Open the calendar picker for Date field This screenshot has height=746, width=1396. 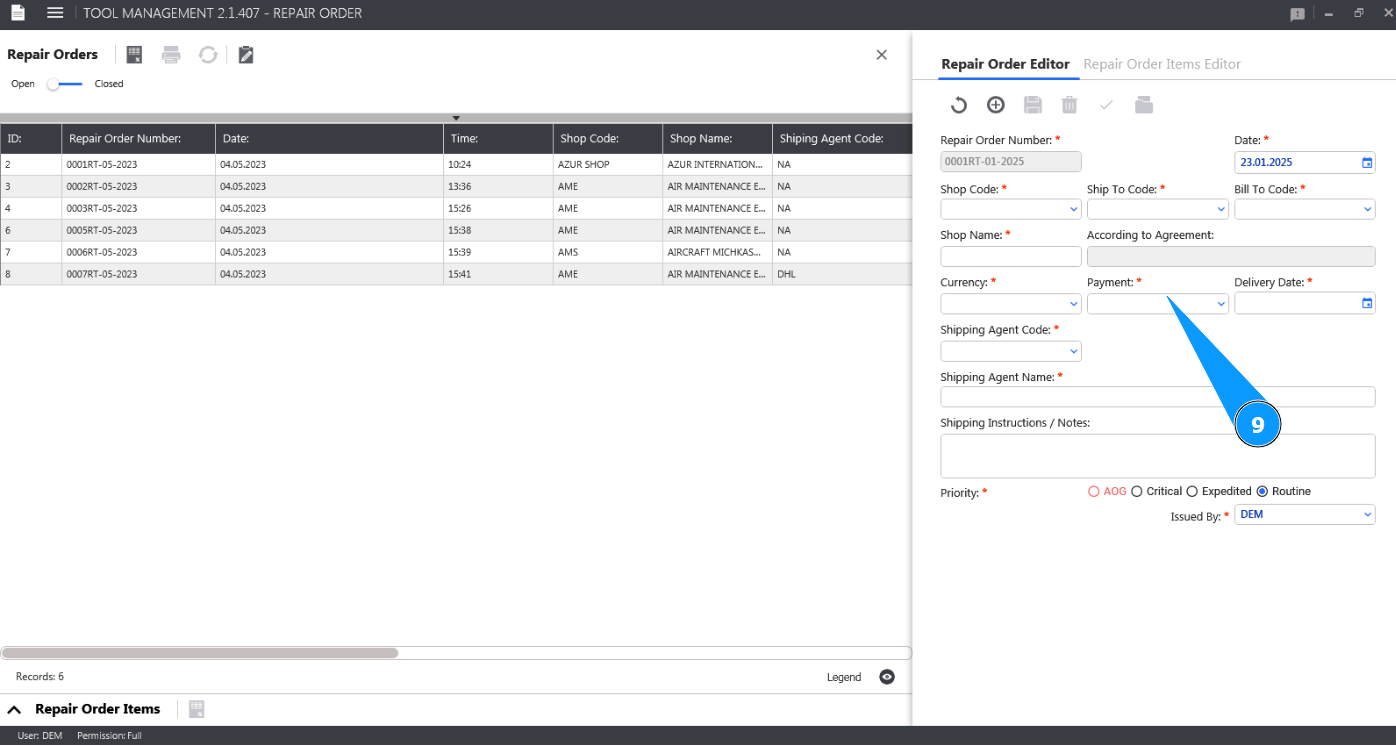click(1367, 162)
